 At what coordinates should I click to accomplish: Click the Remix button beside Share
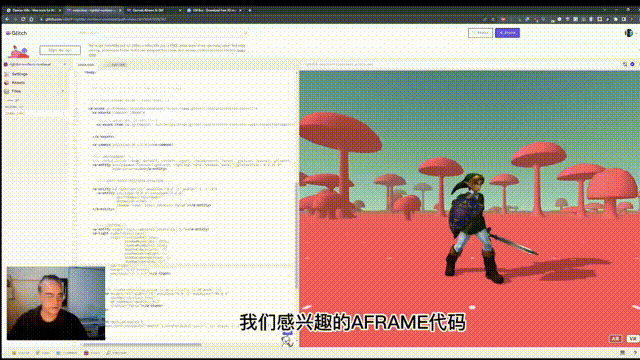pyautogui.click(x=480, y=33)
